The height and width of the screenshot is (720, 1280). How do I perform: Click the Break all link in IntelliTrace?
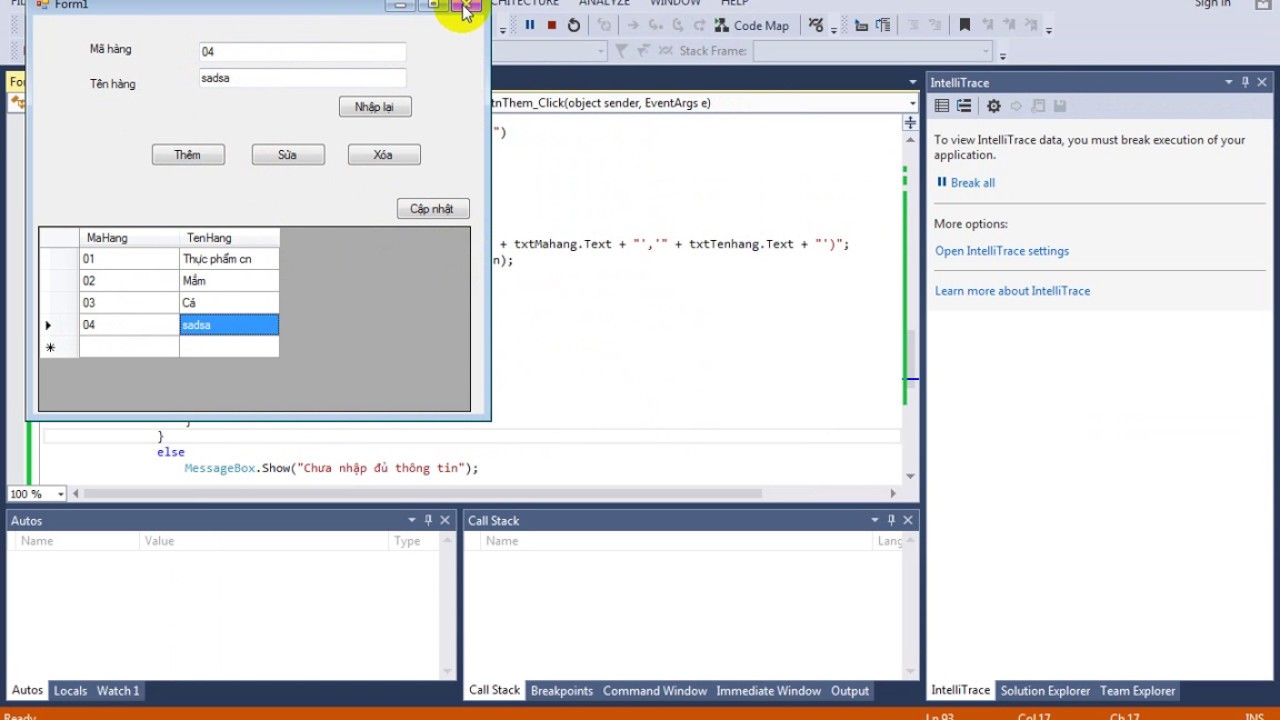[x=972, y=183]
